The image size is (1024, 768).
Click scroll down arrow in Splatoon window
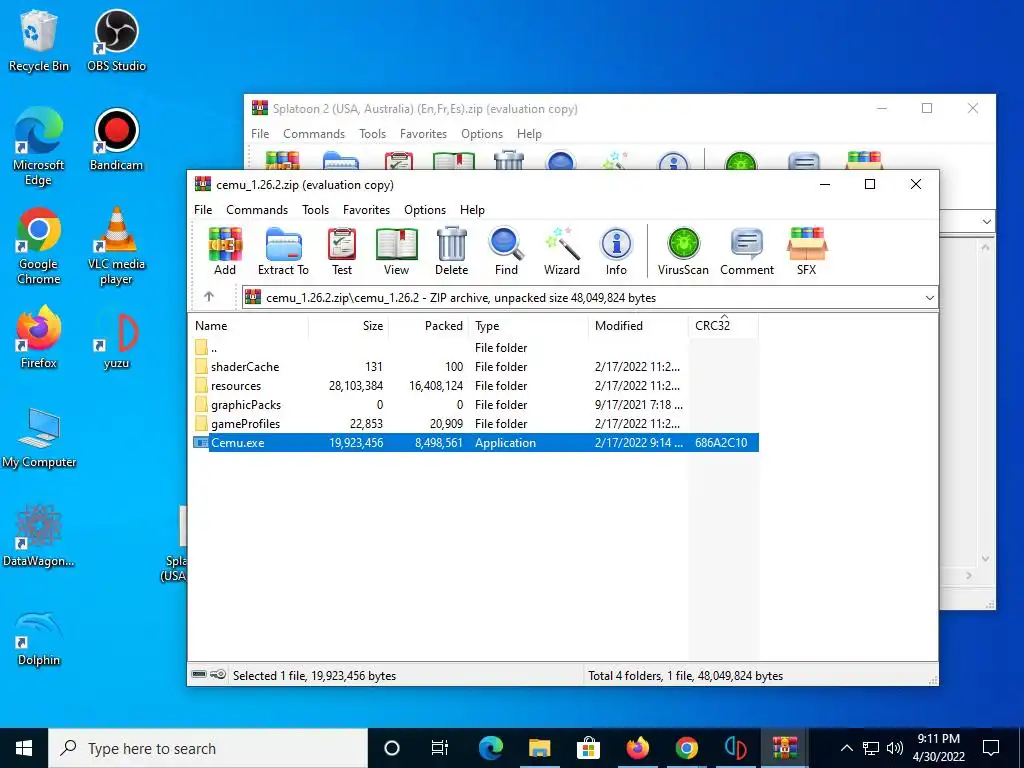tap(985, 559)
